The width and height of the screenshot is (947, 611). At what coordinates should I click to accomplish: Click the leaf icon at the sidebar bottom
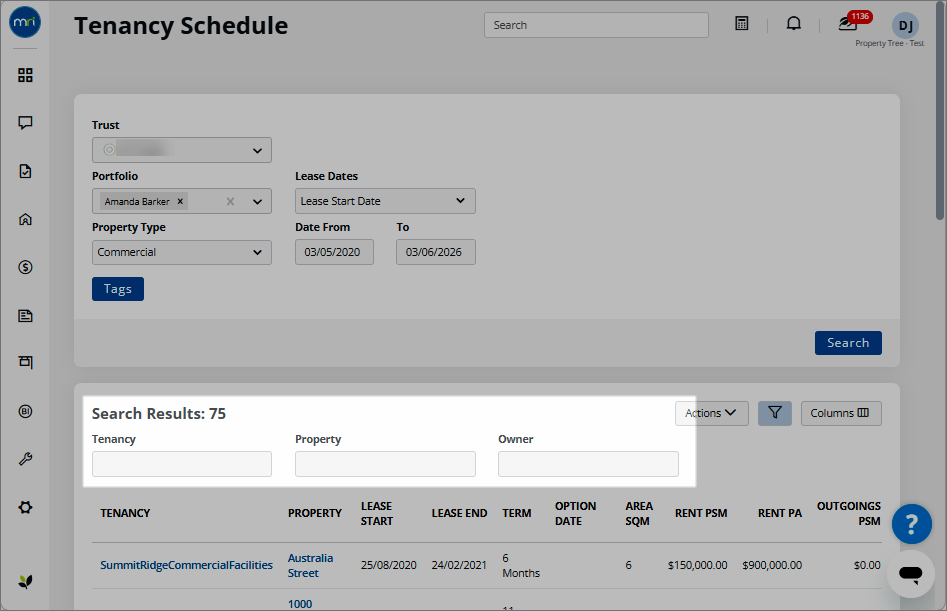(25, 581)
